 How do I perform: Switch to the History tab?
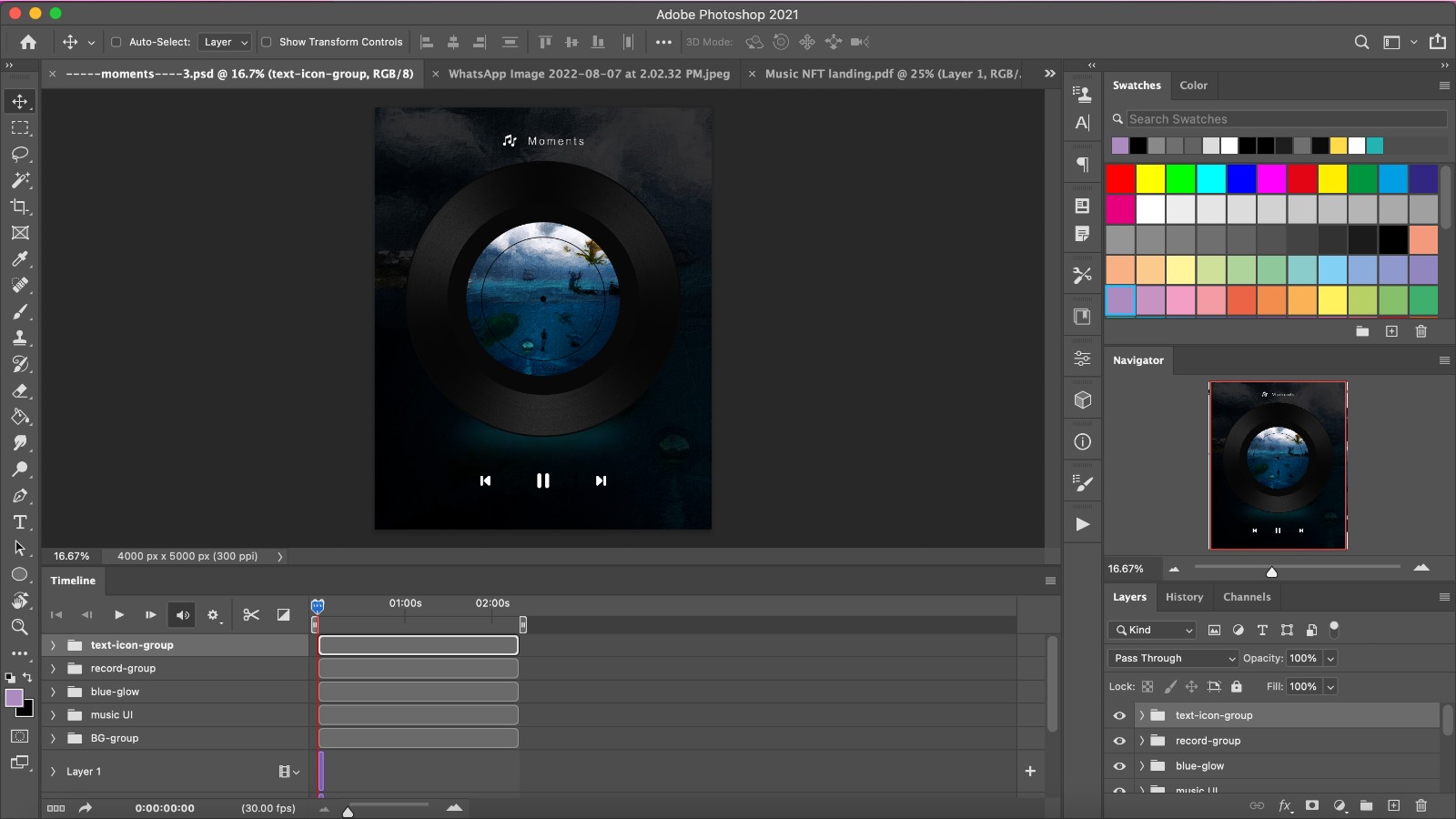pyautogui.click(x=1184, y=597)
